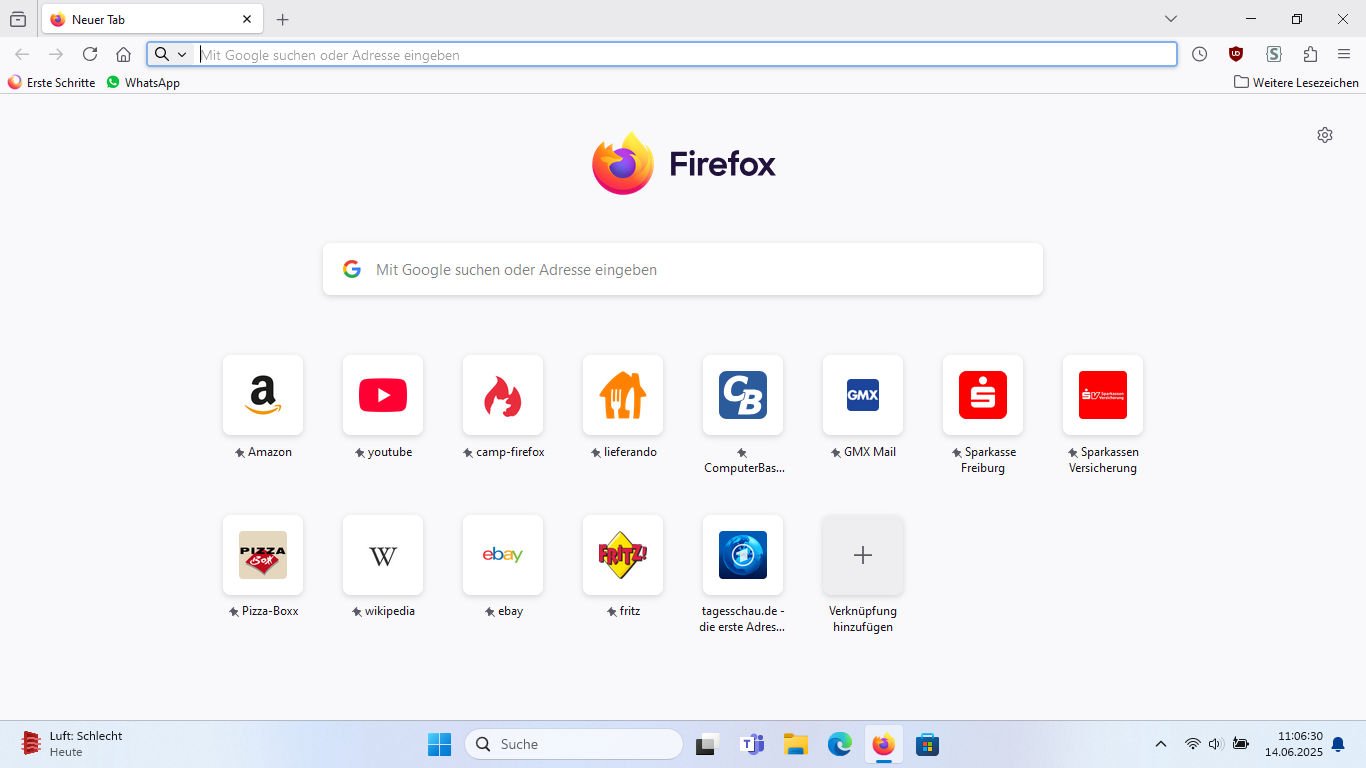This screenshot has height=768, width=1366.
Task: Open the history clock icon
Action: (x=1199, y=54)
